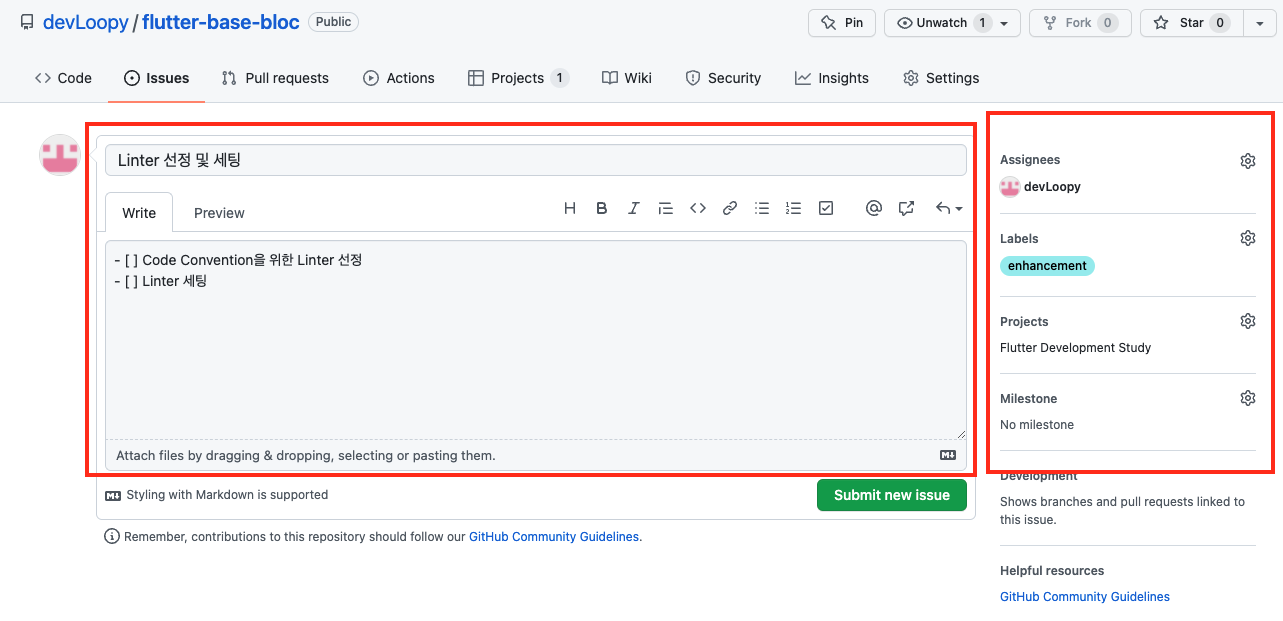This screenshot has width=1283, height=621.
Task: Edit Milestone with gear icon
Action: click(1248, 398)
